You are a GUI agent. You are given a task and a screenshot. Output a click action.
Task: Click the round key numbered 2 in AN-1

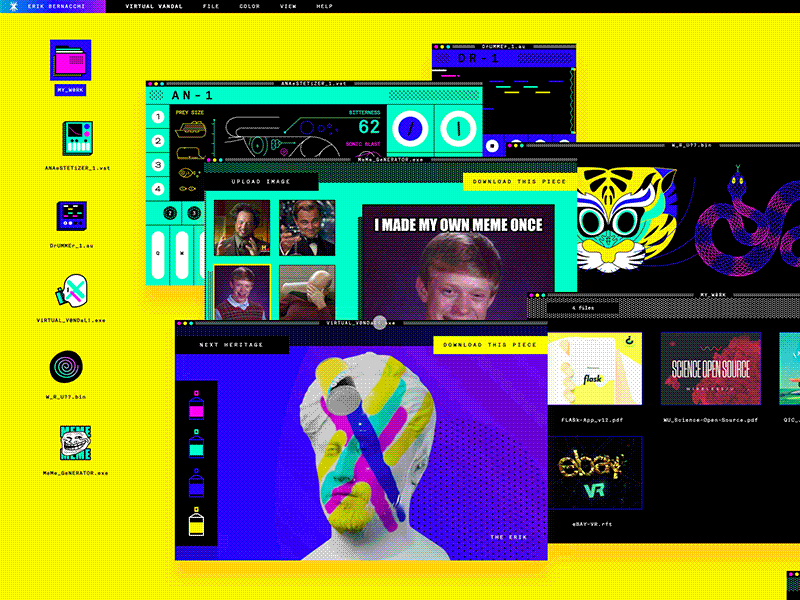coord(170,213)
